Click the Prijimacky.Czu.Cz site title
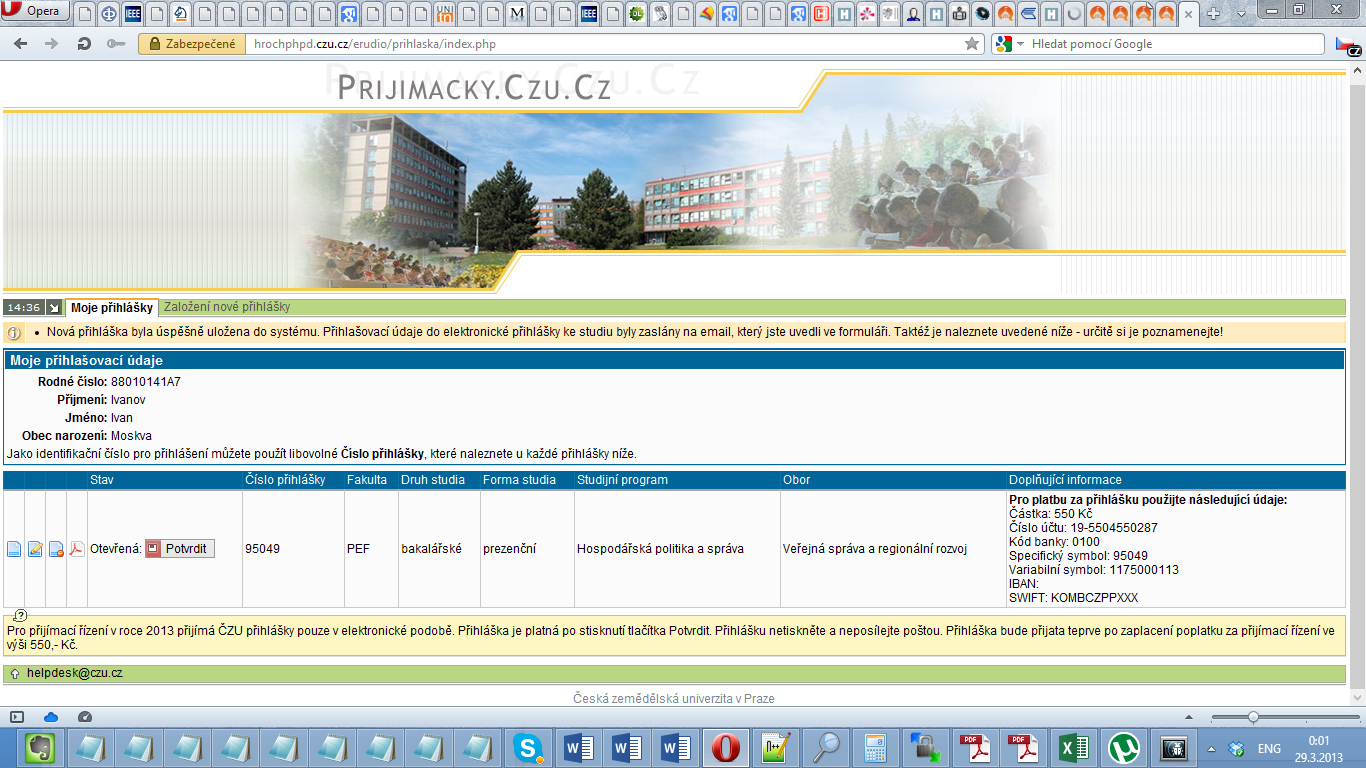The width and height of the screenshot is (1366, 768). [x=474, y=87]
